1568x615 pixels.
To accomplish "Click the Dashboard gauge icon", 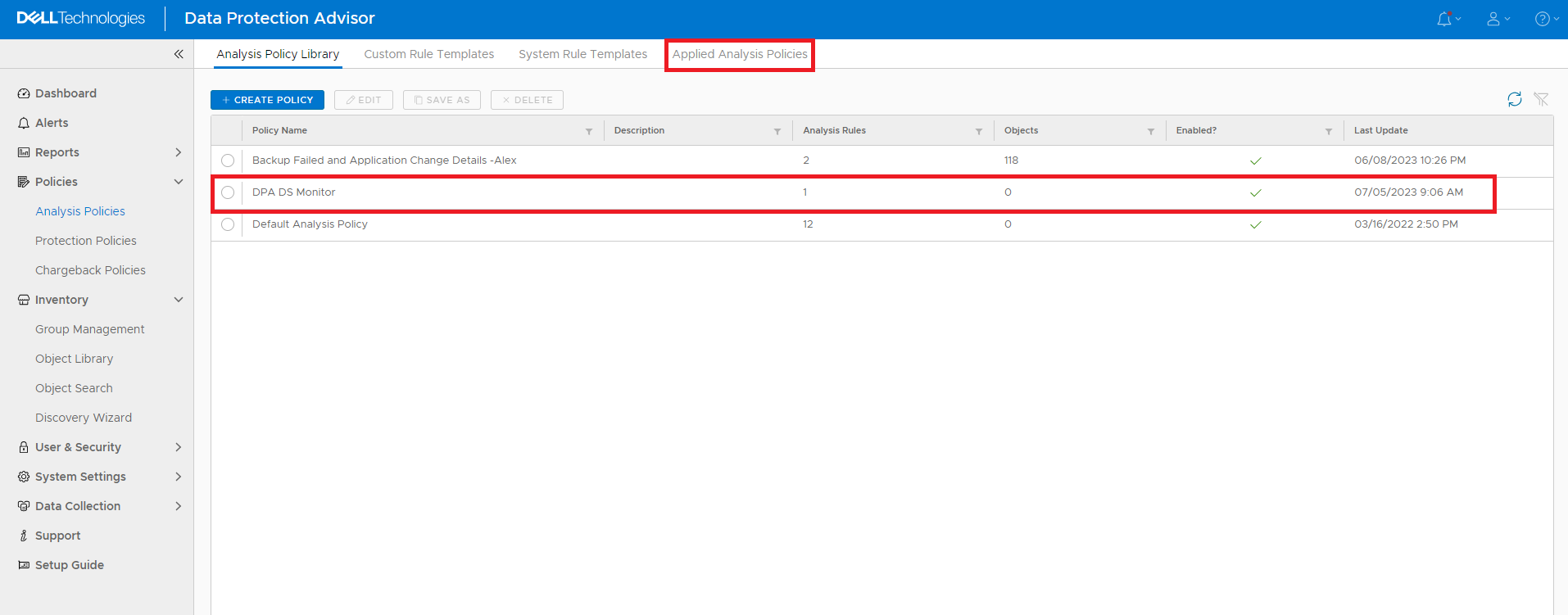I will [x=24, y=93].
